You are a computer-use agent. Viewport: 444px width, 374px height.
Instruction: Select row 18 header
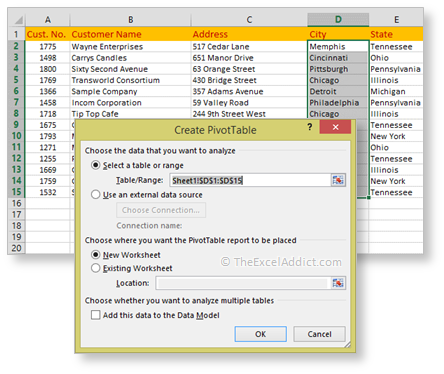pos(16,226)
